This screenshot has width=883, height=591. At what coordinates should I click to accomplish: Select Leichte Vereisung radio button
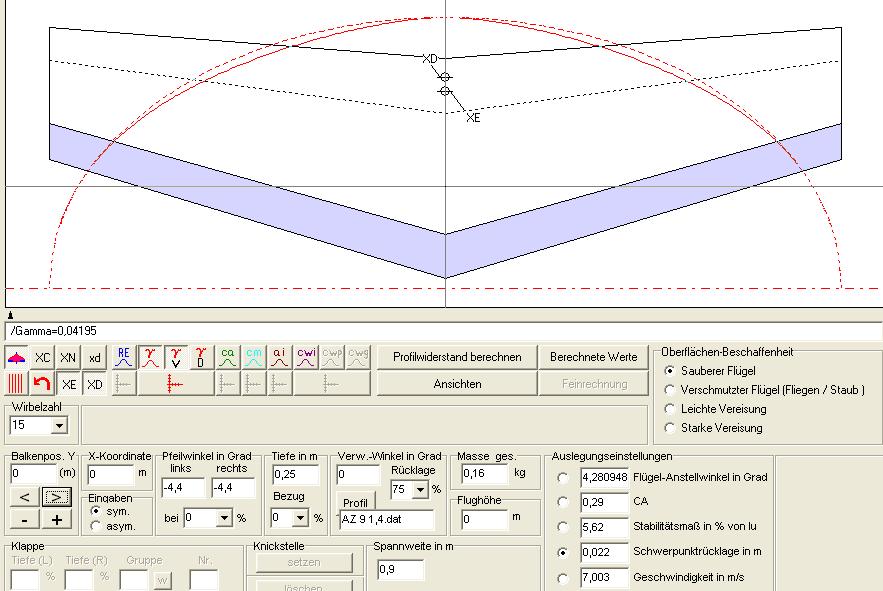670,409
